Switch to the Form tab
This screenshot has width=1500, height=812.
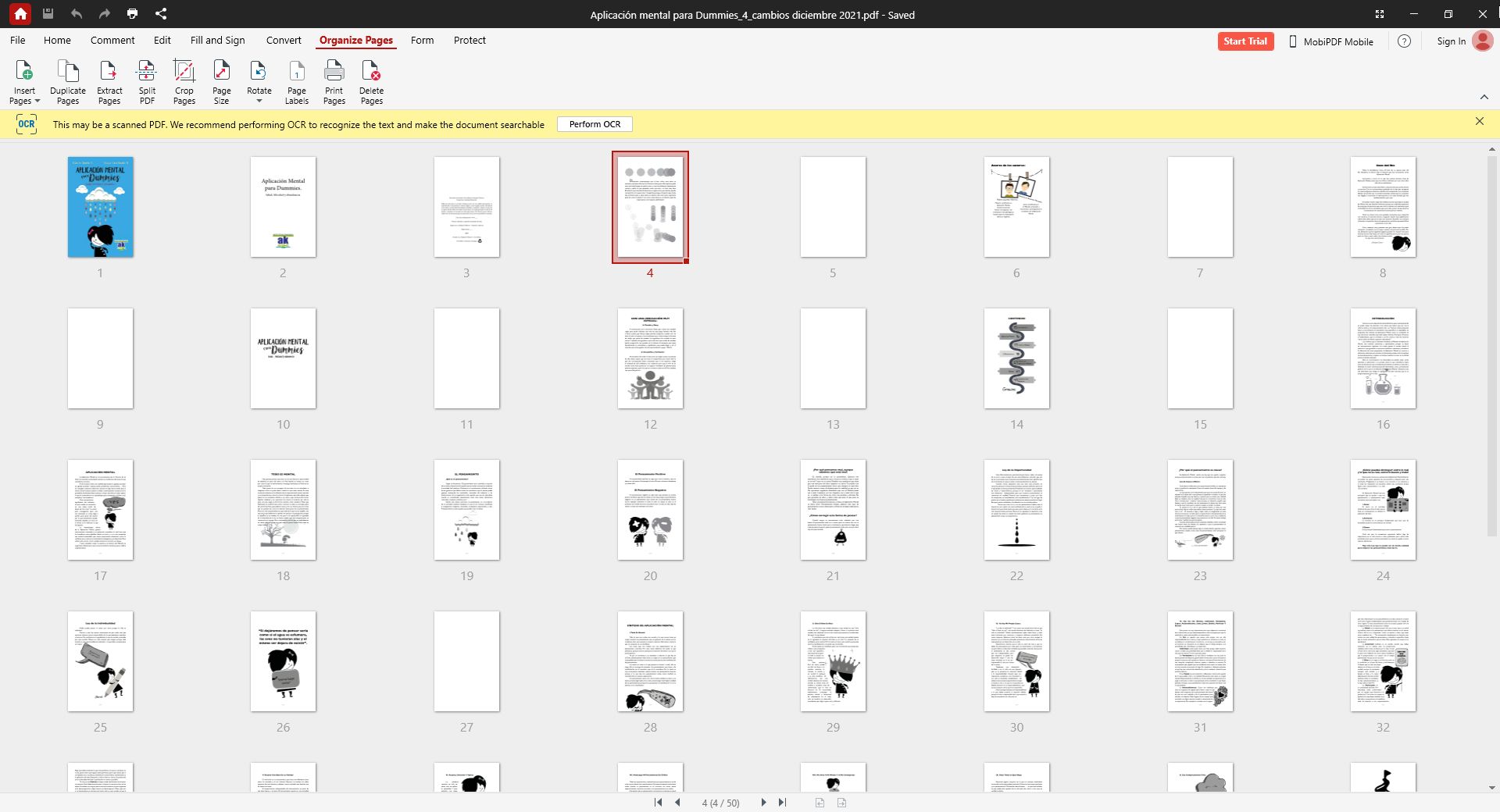(422, 40)
